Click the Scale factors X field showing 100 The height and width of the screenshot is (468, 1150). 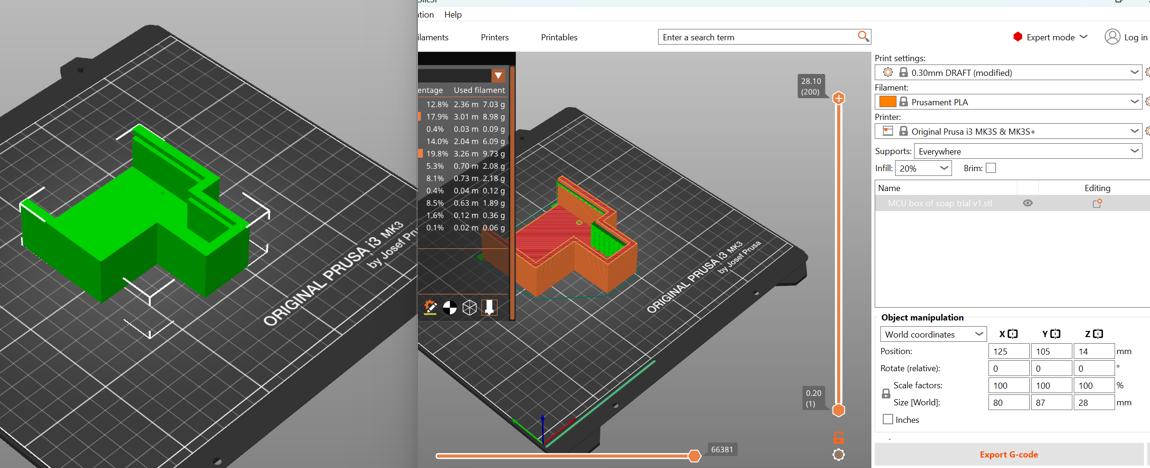point(1008,385)
